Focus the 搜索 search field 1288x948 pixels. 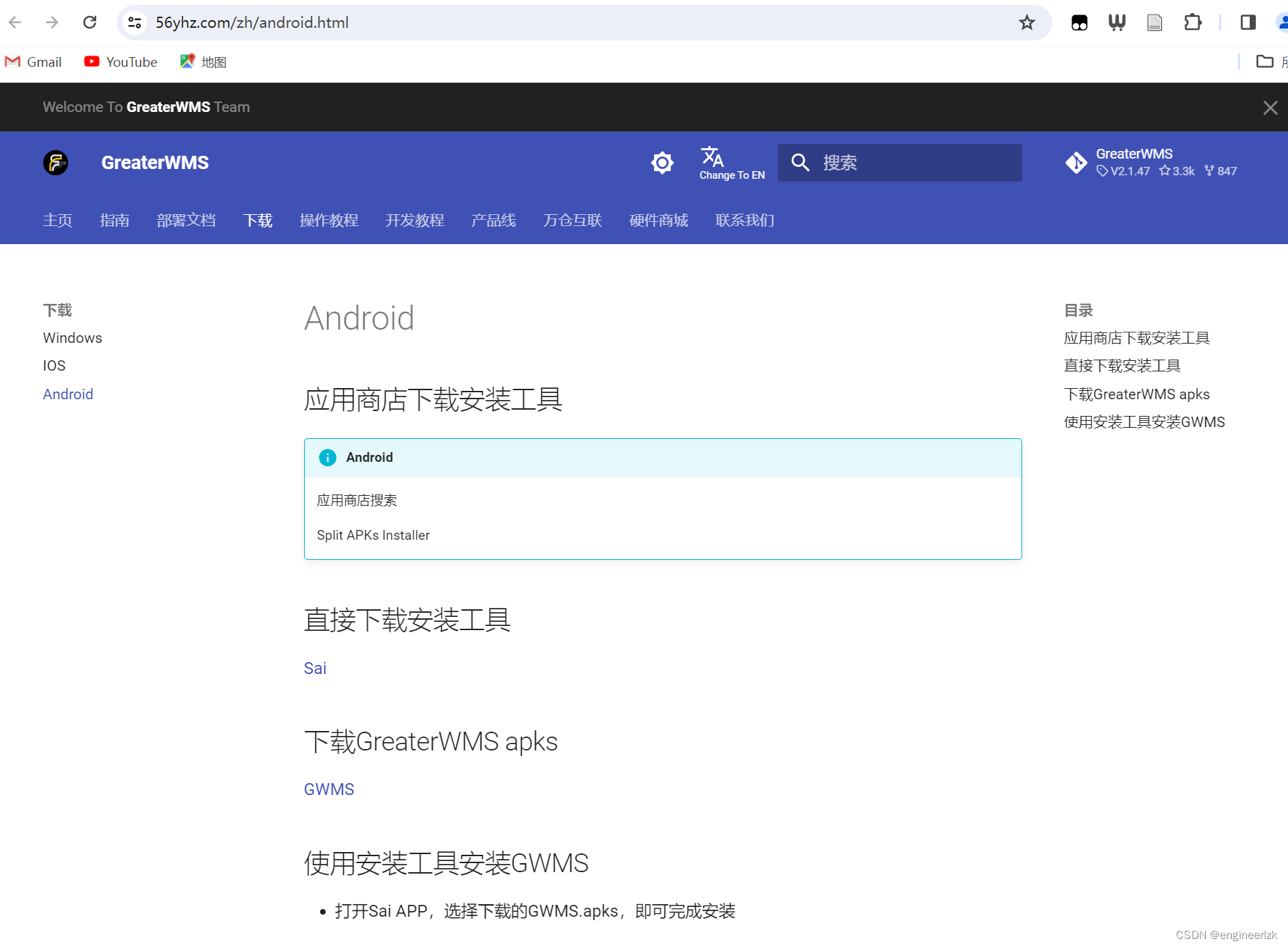(x=900, y=163)
